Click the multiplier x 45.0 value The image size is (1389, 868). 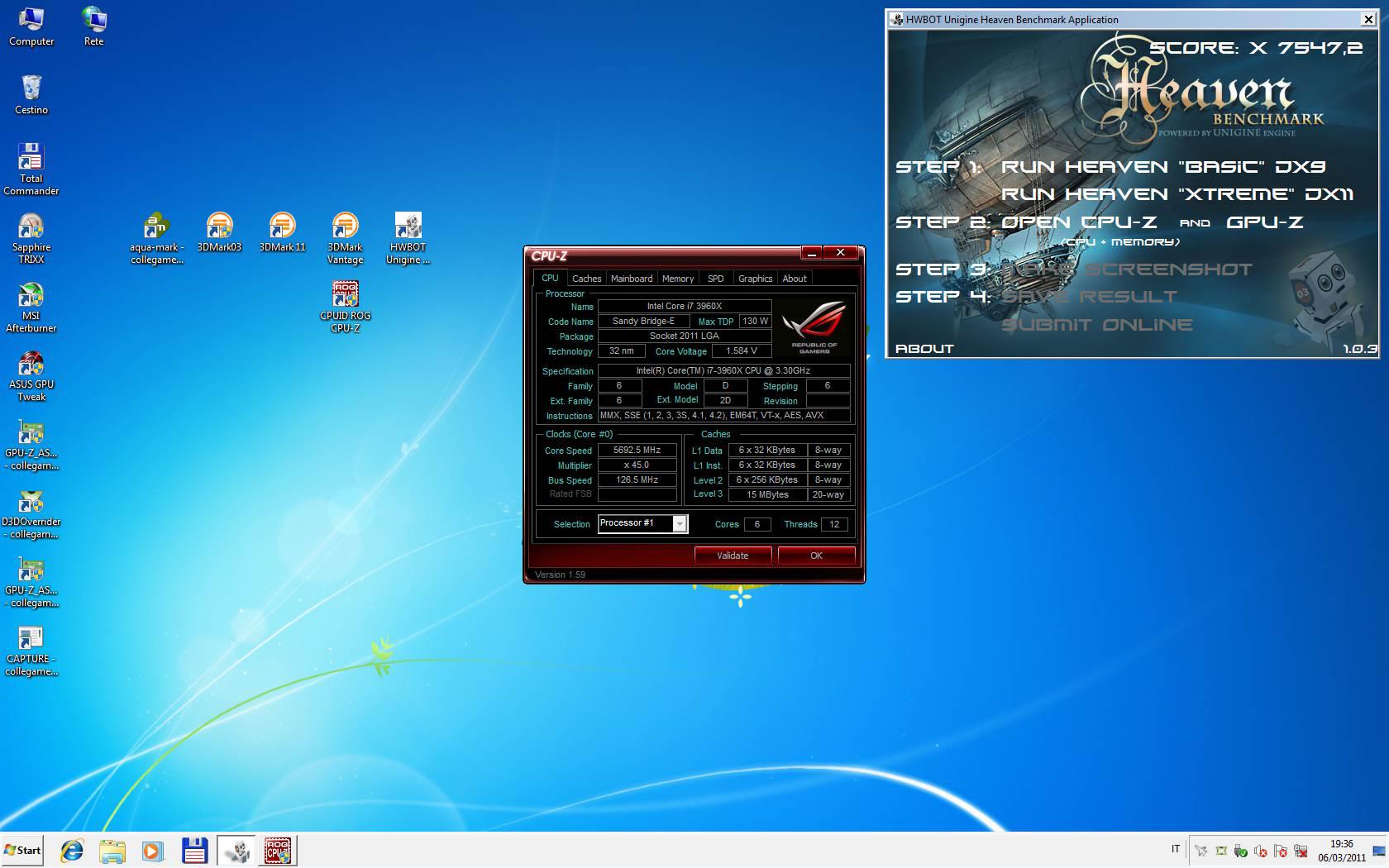(x=637, y=465)
